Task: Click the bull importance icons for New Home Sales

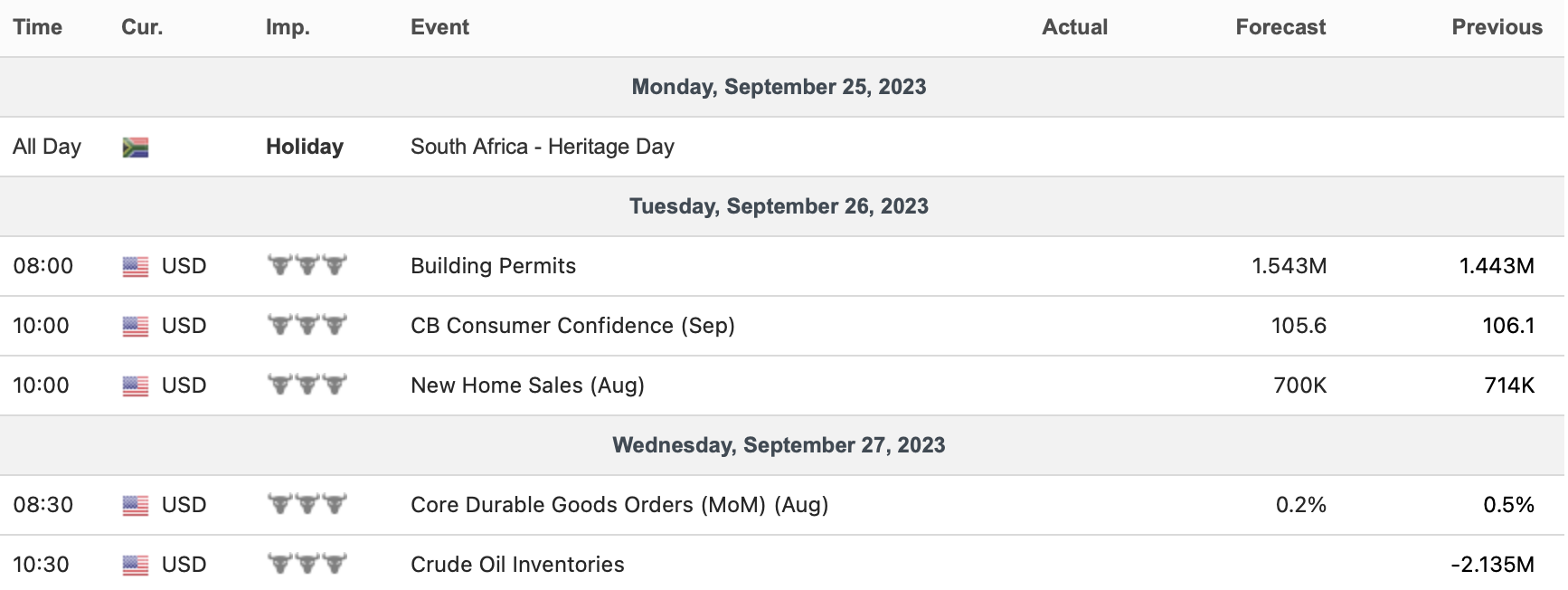Action: (x=307, y=385)
